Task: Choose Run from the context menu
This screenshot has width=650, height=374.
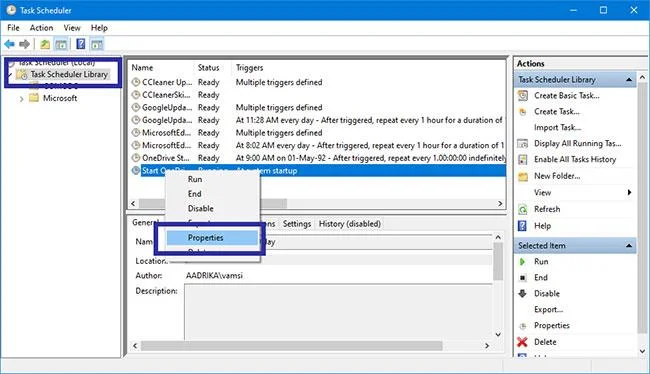Action: 213,179
